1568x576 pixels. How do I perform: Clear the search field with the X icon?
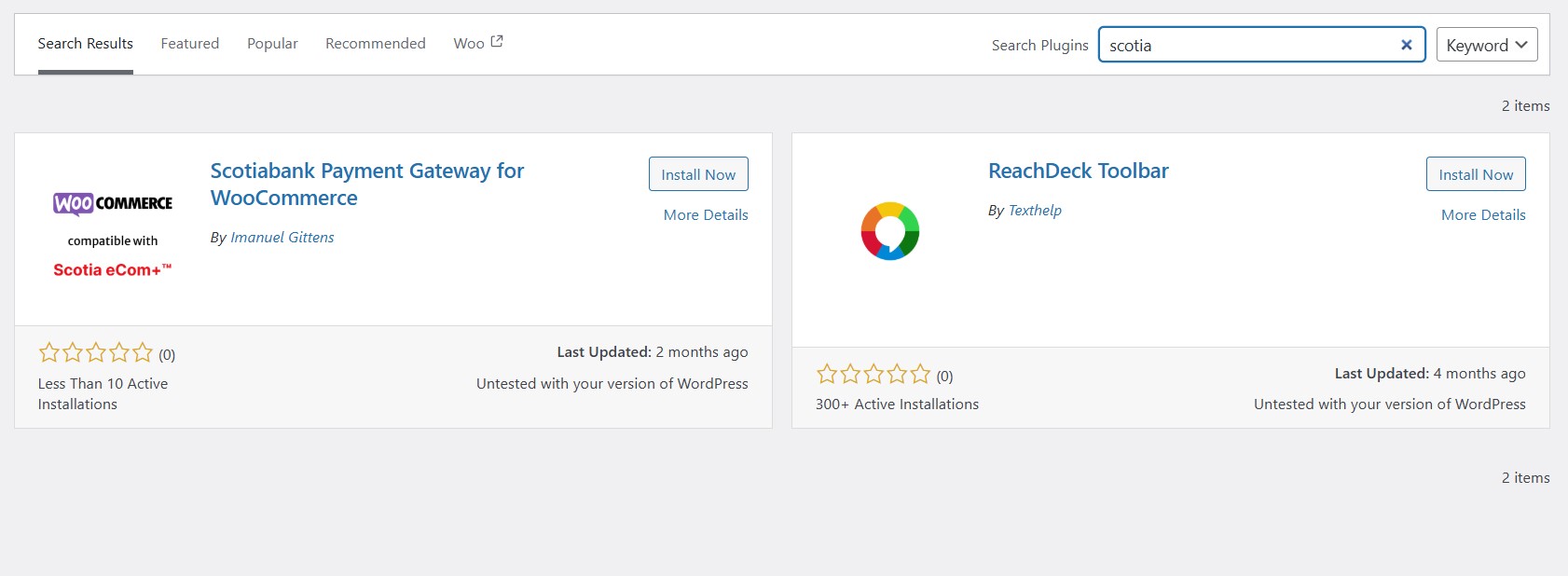1406,45
